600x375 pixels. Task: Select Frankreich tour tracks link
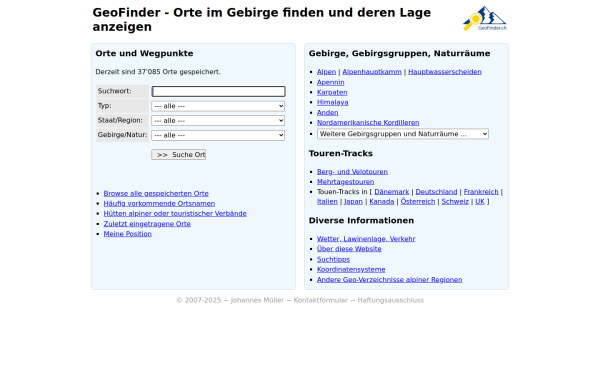[x=481, y=192]
